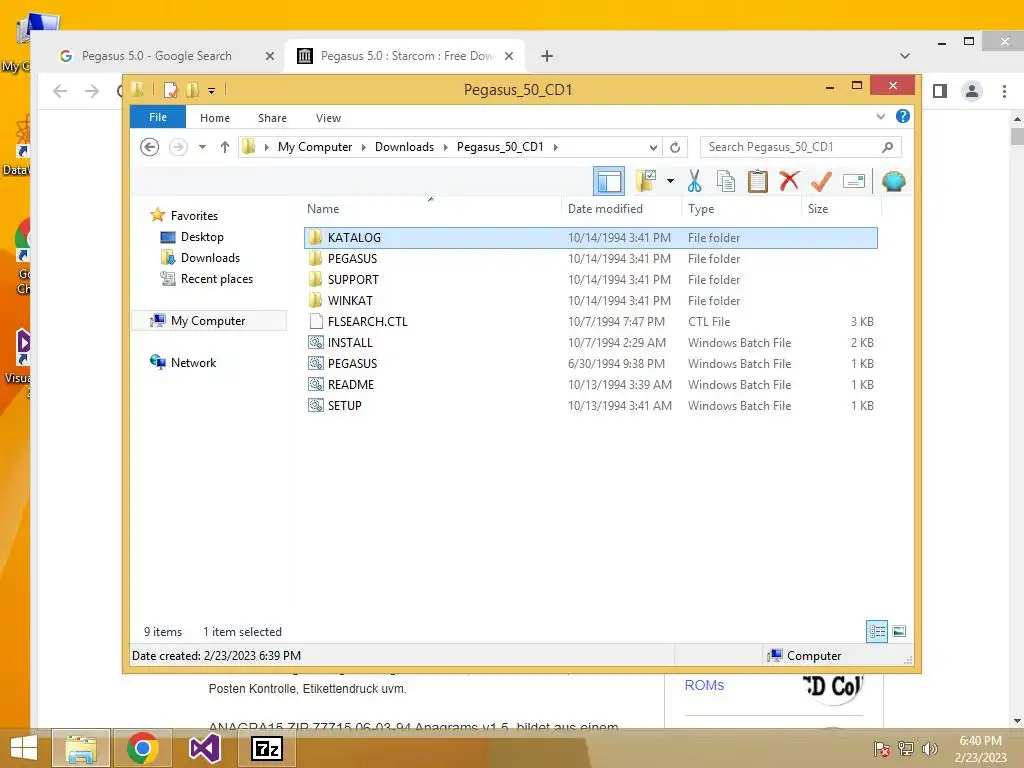Select the WINKAT folder

[x=590, y=300]
